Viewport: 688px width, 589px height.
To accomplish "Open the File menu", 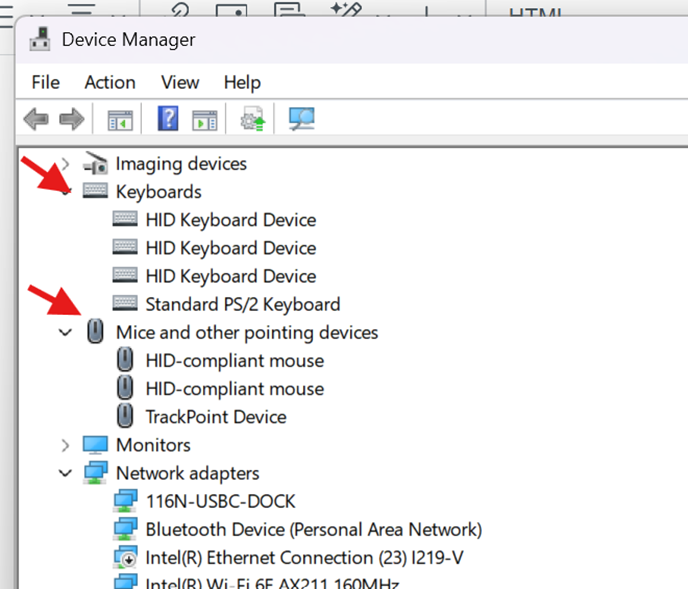I will pyautogui.click(x=45, y=82).
